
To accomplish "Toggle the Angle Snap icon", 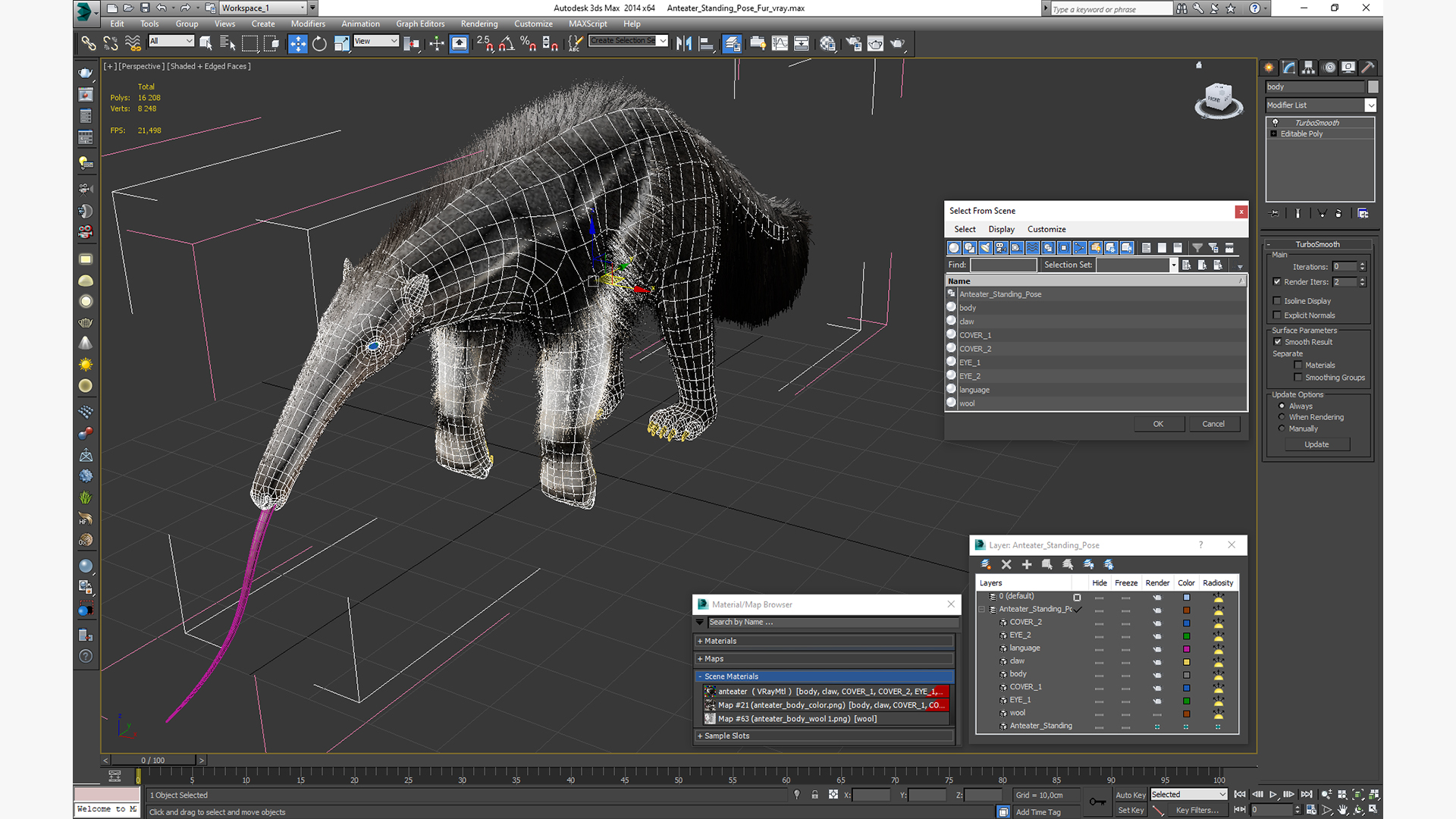I will point(507,43).
